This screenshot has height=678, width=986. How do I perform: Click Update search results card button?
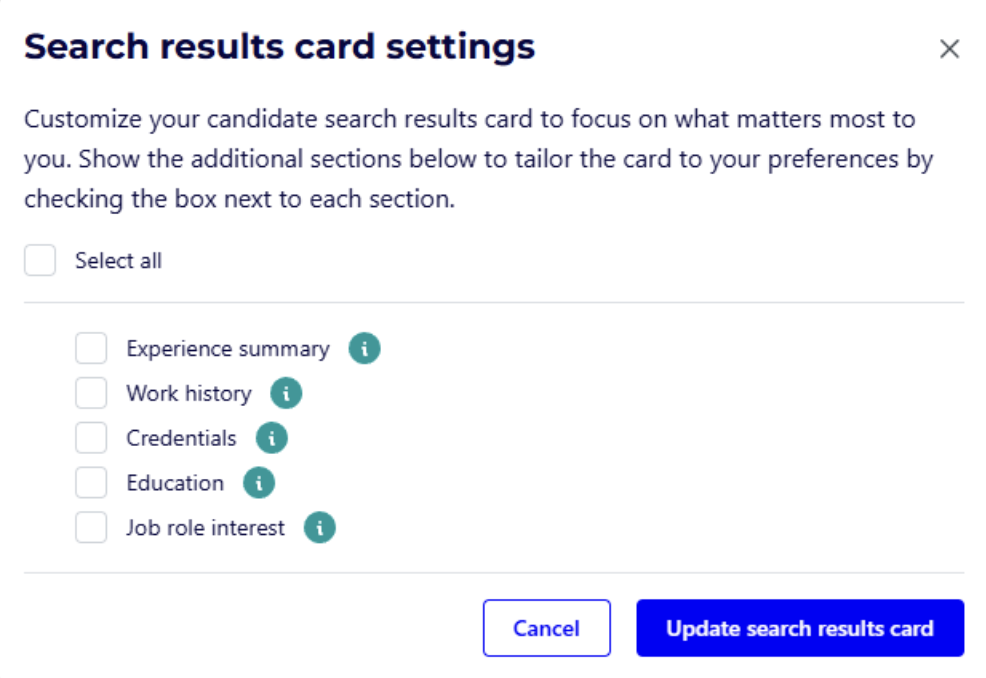[x=800, y=628]
